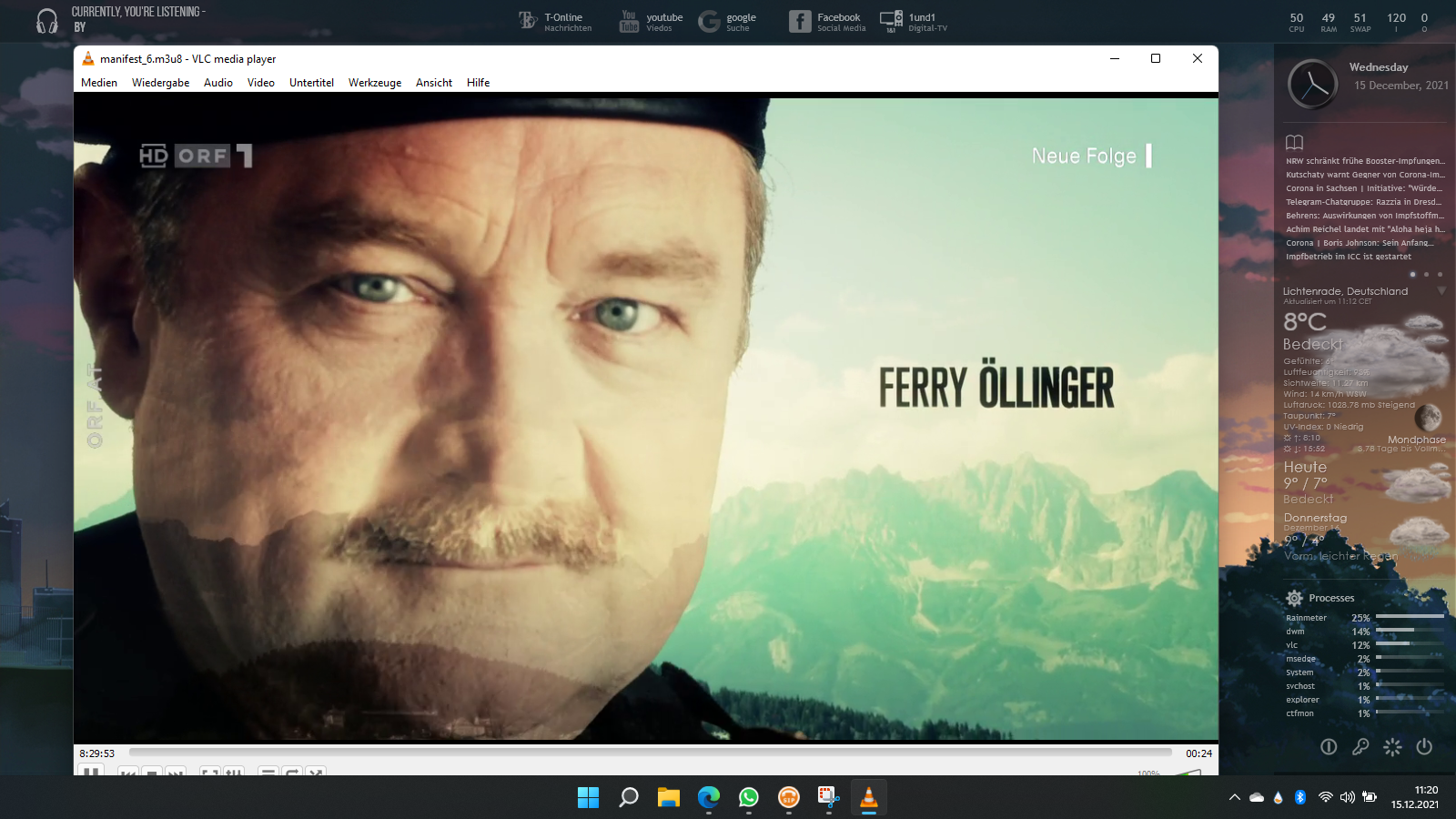The height and width of the screenshot is (819, 1456).
Task: Click the Lichtenrade, Deutschland location text
Action: tap(1345, 291)
